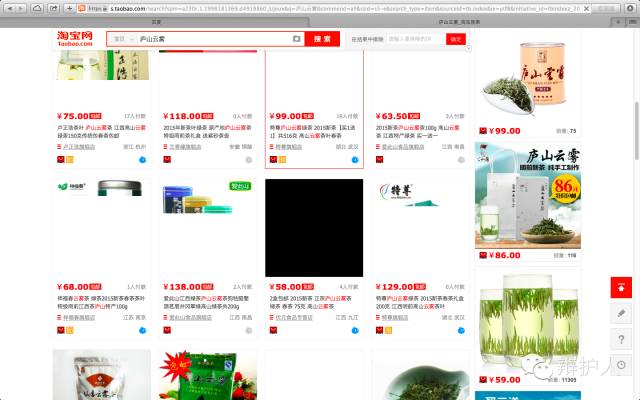Click the ¥86.00 price under the gift box ad
Screen dimensions: 640x400
[x=504, y=256]
